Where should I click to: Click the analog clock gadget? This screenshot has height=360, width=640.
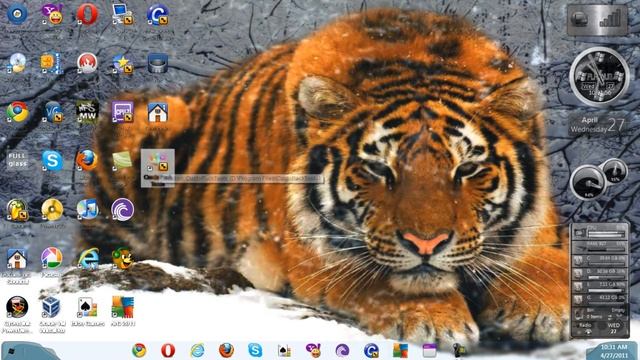(x=599, y=77)
